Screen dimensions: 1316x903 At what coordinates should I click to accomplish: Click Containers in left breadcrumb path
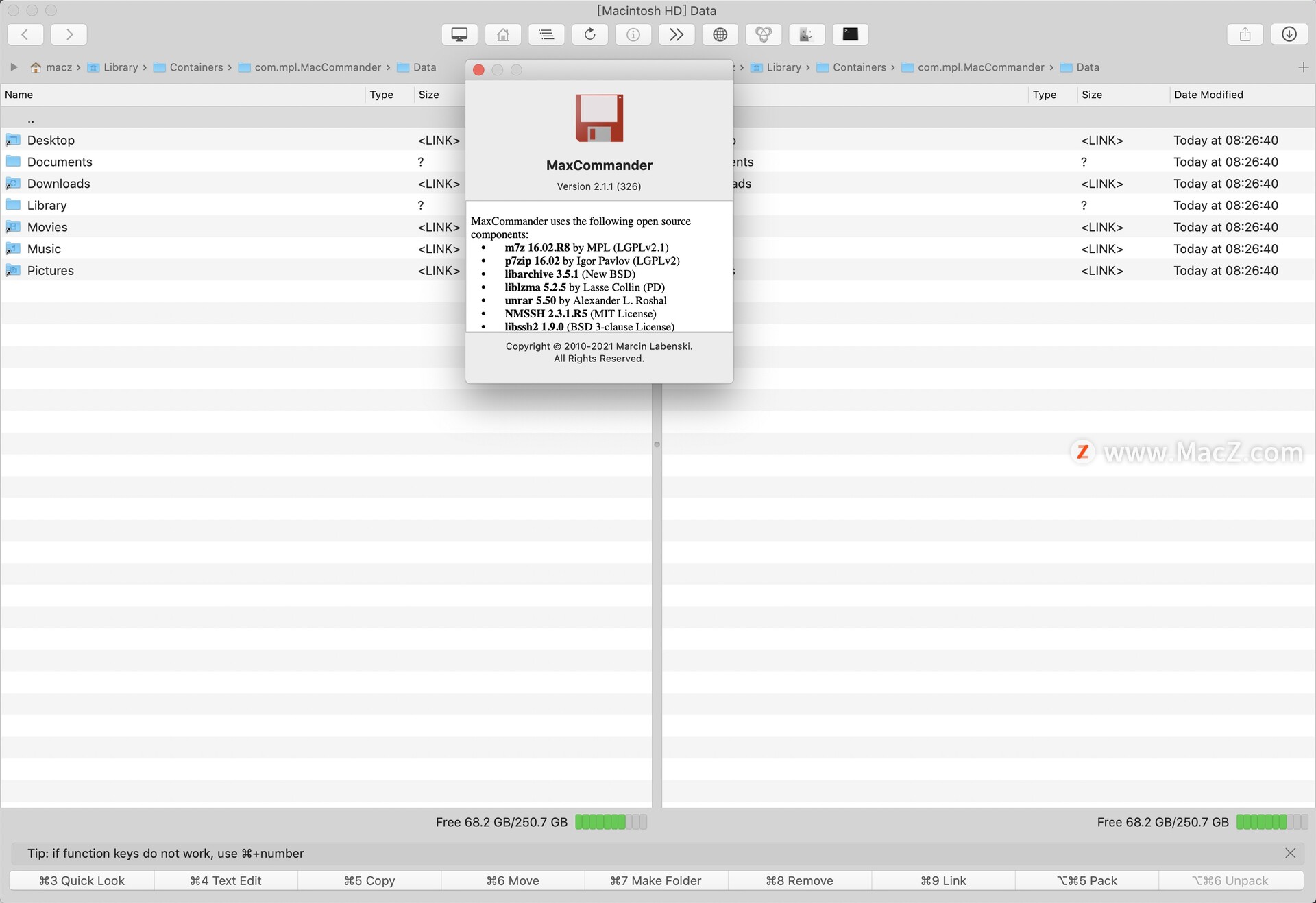coord(196,67)
